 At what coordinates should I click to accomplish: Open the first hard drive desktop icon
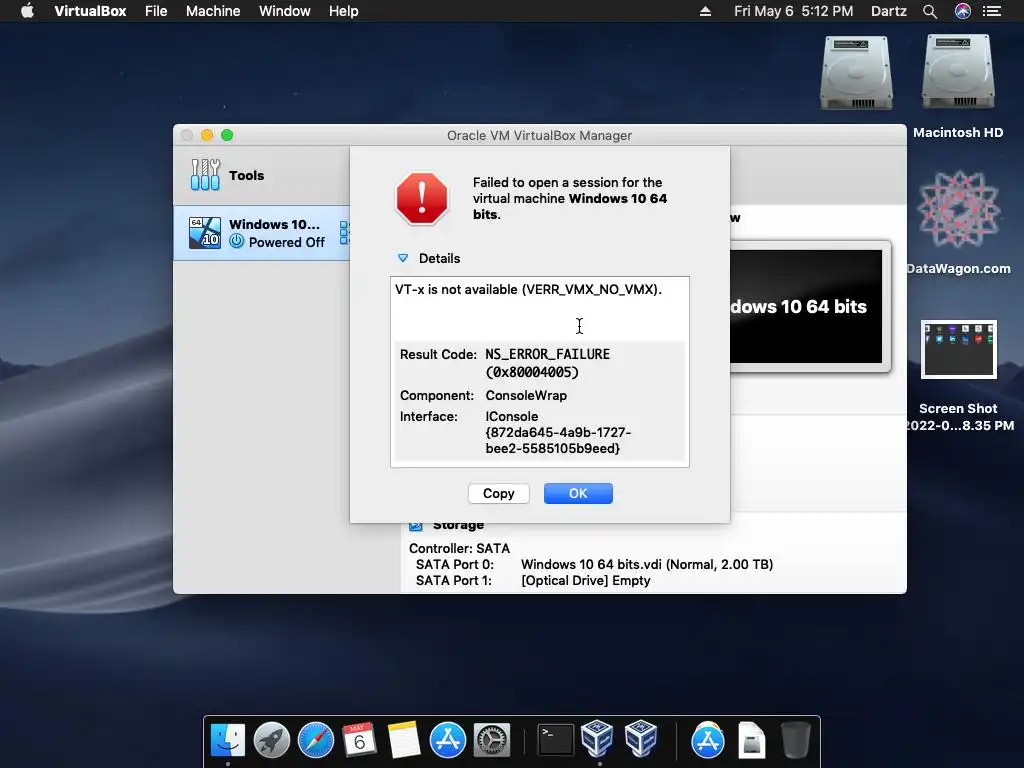pyautogui.click(x=856, y=73)
